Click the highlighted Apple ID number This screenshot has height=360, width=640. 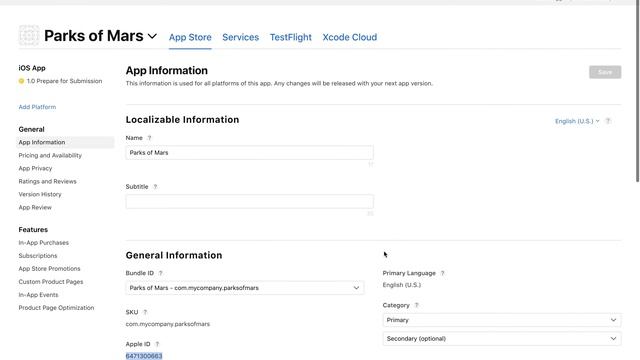click(x=144, y=356)
